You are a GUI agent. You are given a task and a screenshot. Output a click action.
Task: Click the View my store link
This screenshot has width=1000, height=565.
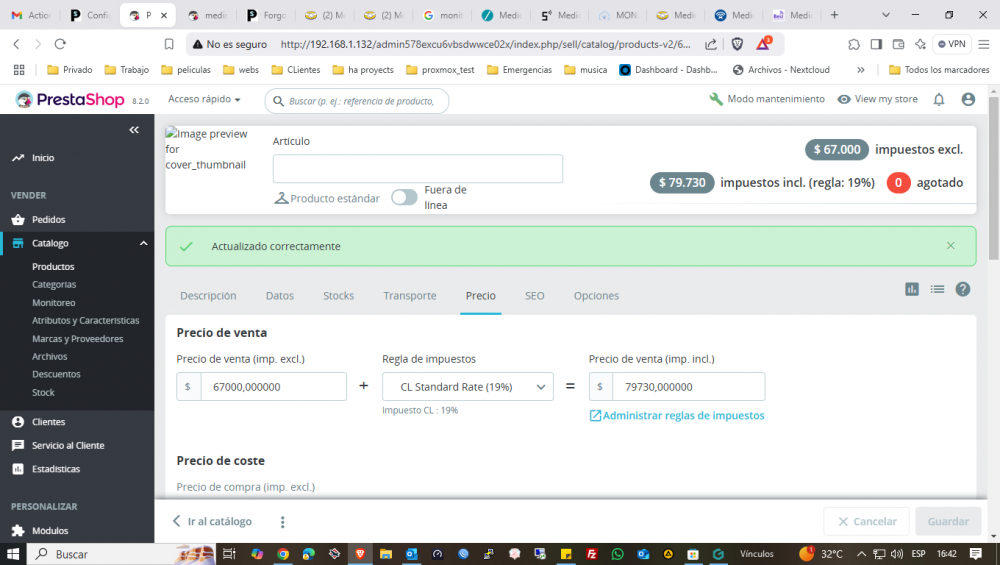point(878,99)
